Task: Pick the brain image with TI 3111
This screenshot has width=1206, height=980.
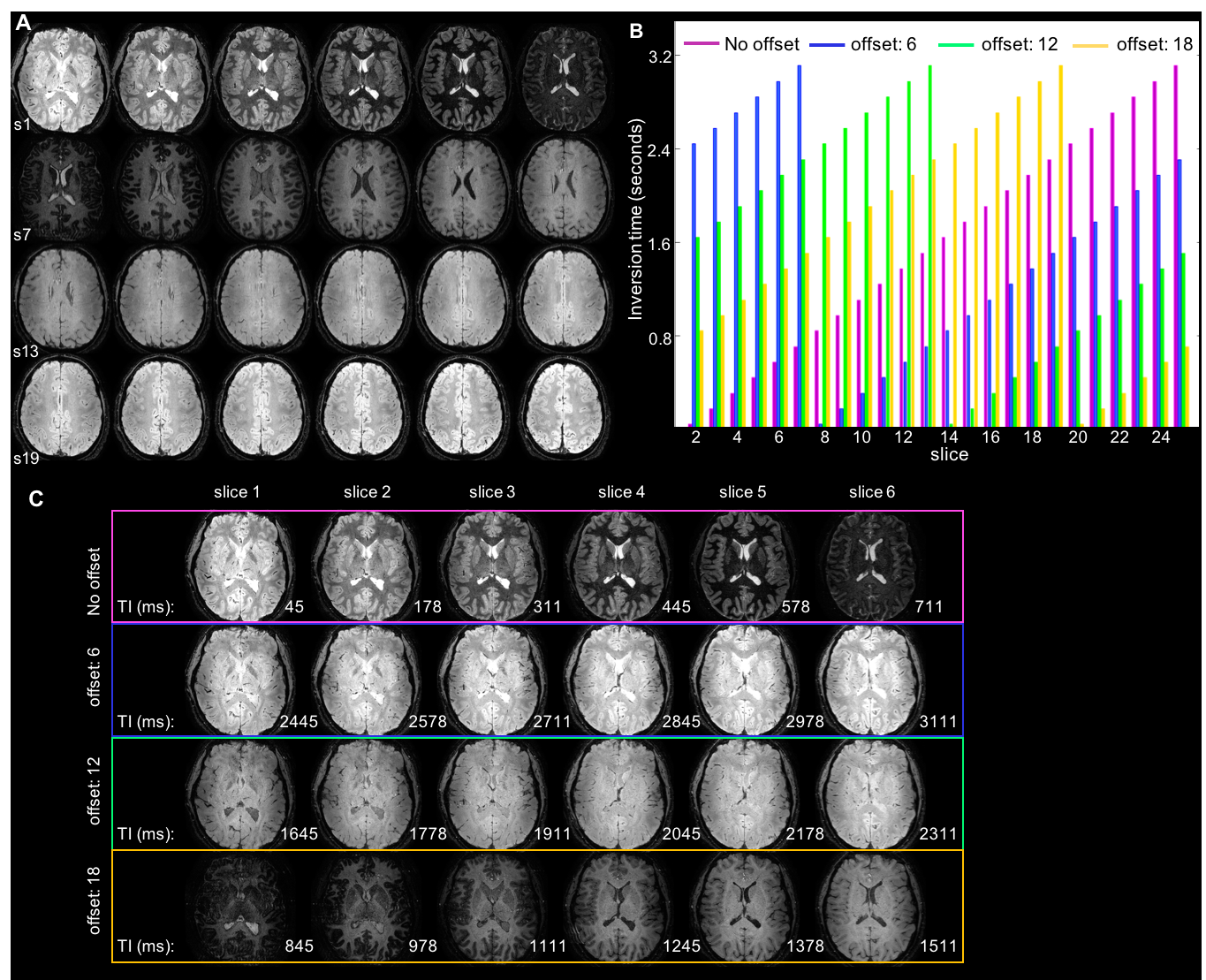Action: (x=872, y=680)
